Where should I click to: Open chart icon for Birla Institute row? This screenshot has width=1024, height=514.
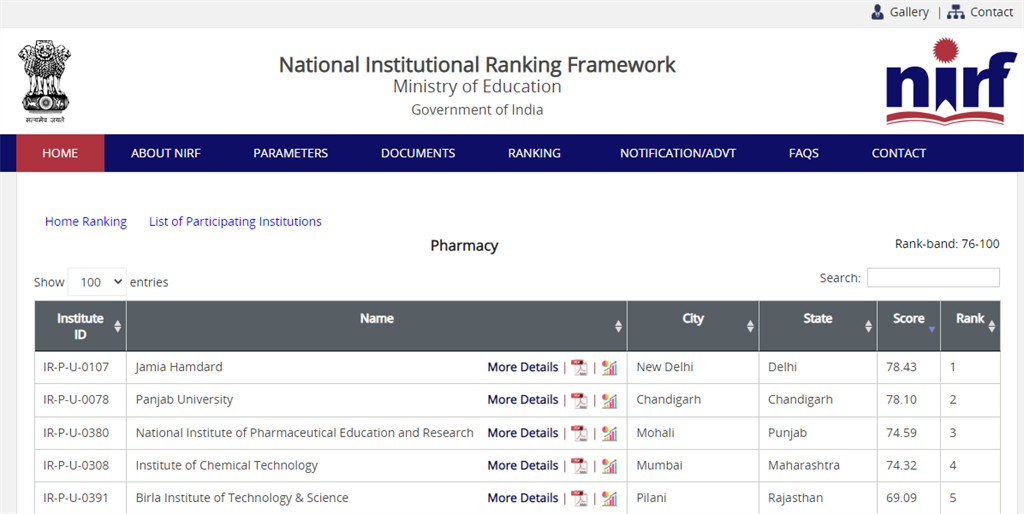coord(609,498)
